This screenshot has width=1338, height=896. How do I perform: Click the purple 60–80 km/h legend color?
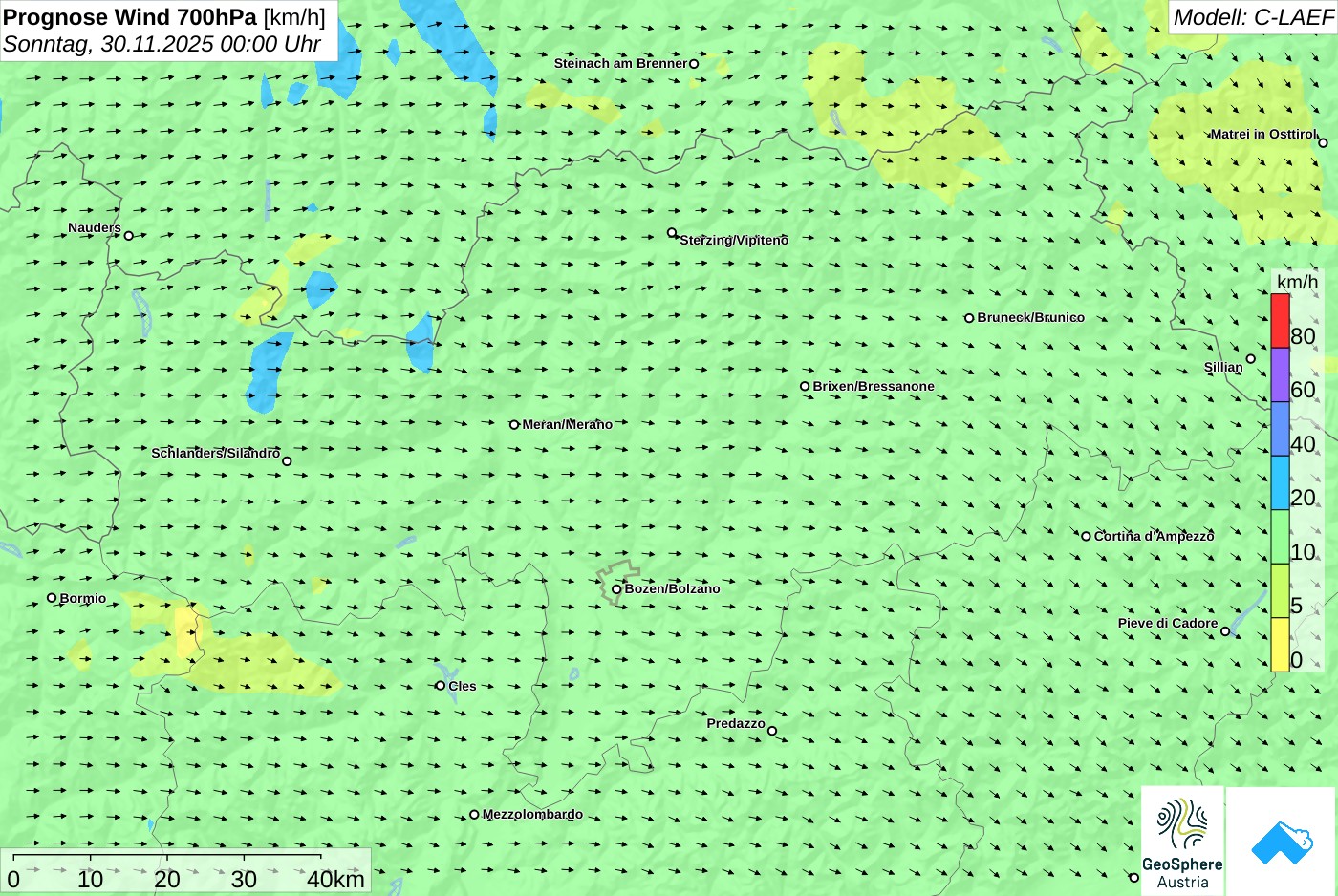click(x=1280, y=374)
